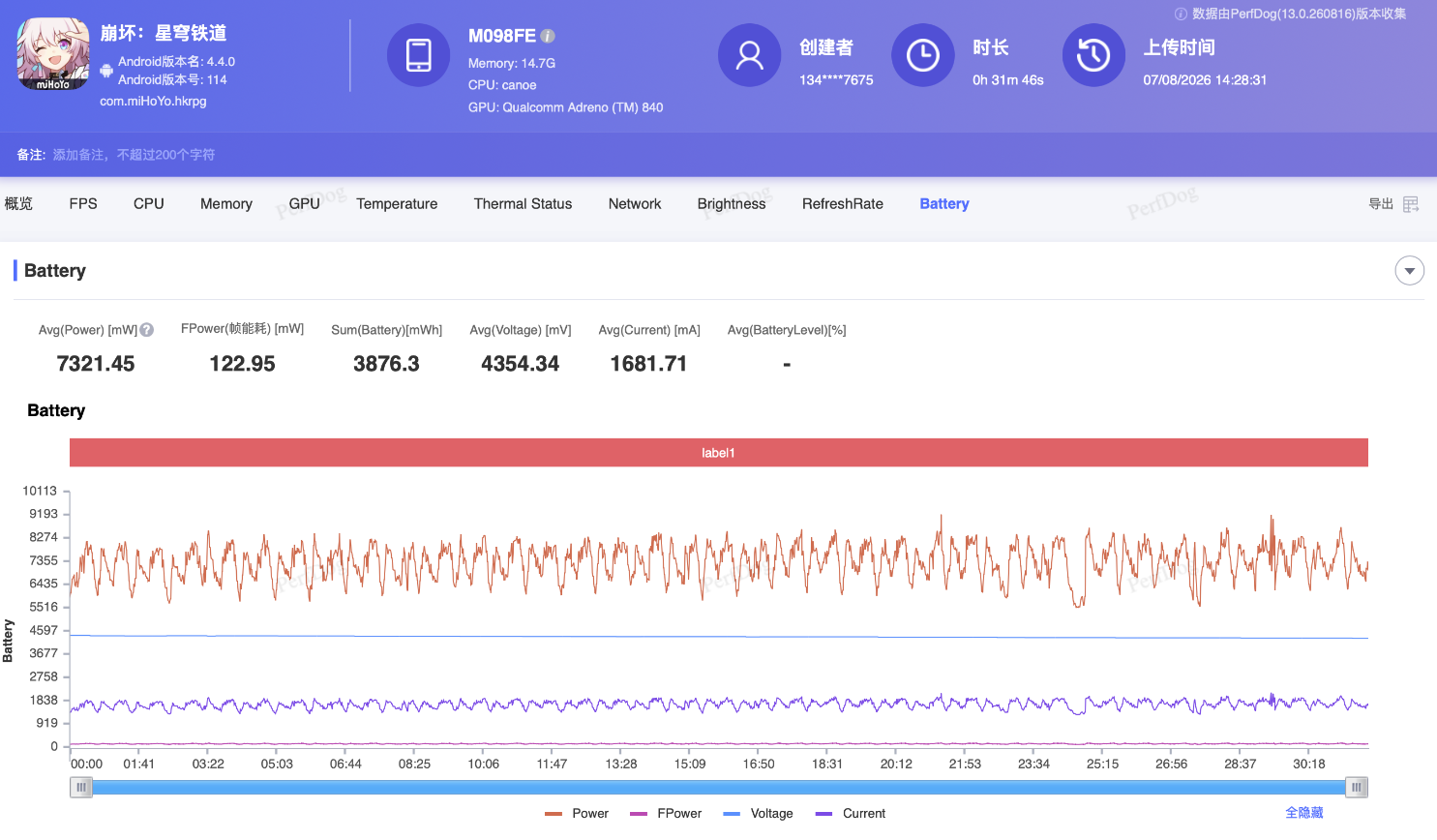Screen dimensions: 1437x840
Task: Toggle the Current series in the legend
Action: pos(851,814)
